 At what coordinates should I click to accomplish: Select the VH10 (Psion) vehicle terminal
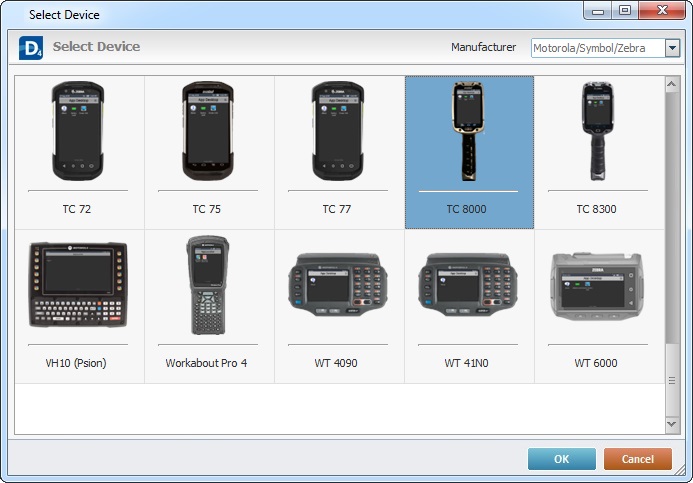click(x=78, y=285)
